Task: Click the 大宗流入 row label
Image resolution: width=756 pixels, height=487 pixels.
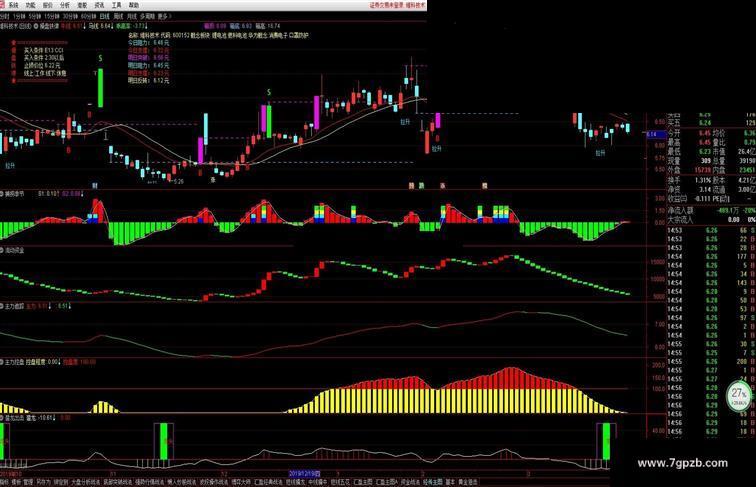Action: 680,219
